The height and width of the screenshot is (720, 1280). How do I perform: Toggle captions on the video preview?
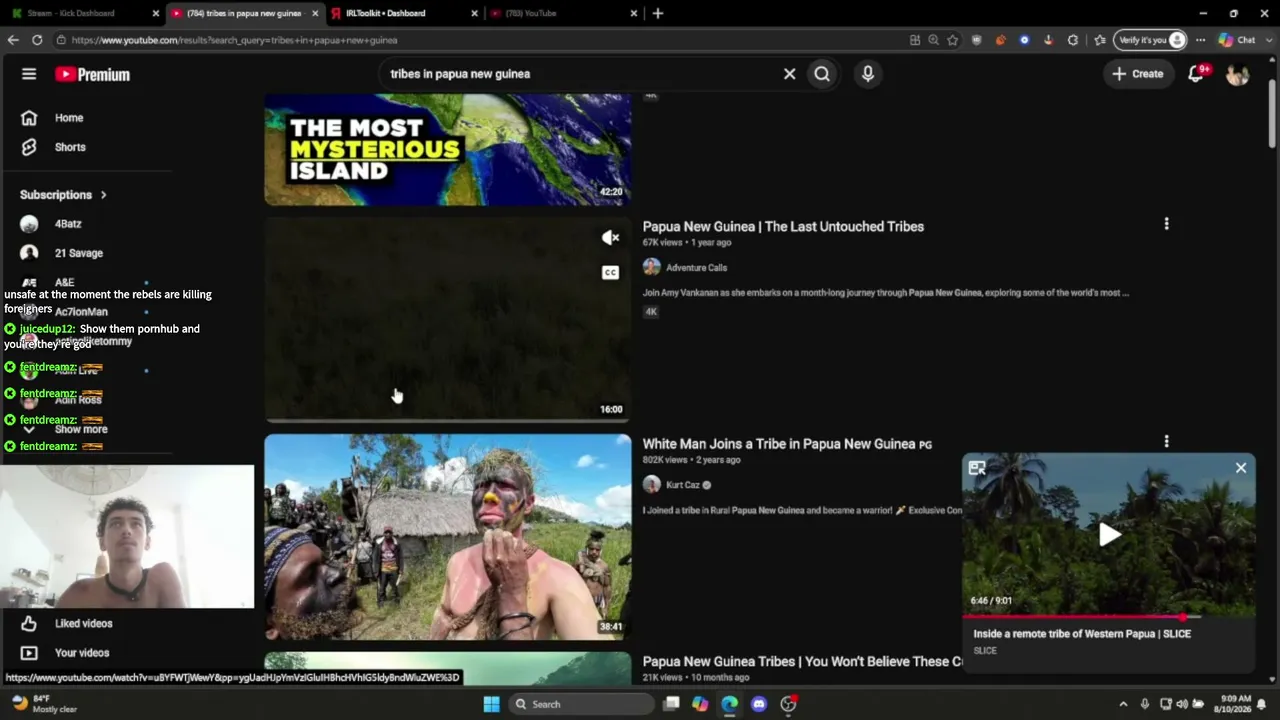pos(611,273)
